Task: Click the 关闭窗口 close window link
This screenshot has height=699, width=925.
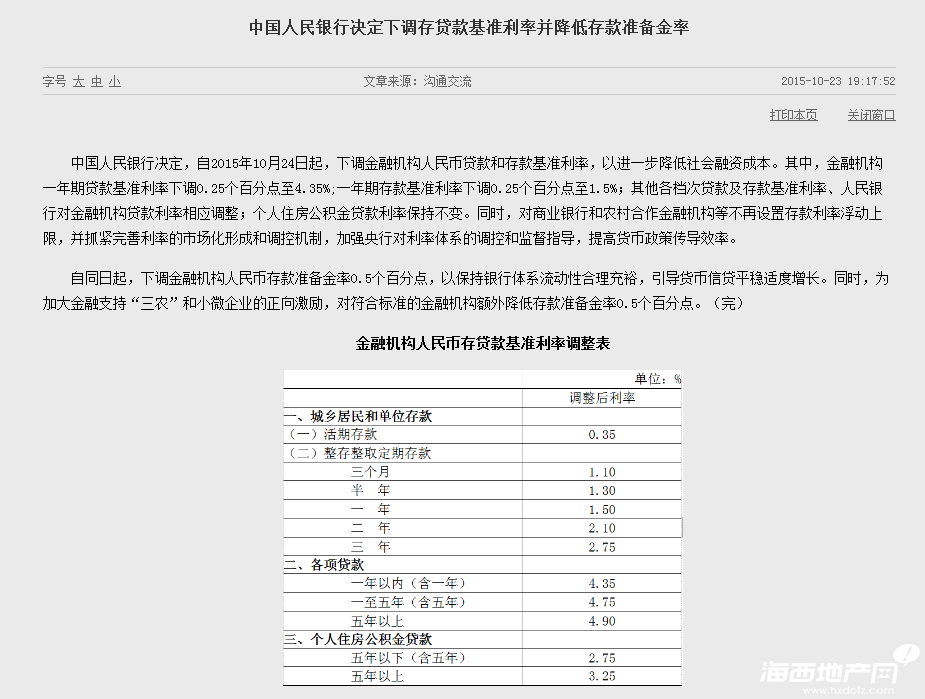Action: (871, 115)
